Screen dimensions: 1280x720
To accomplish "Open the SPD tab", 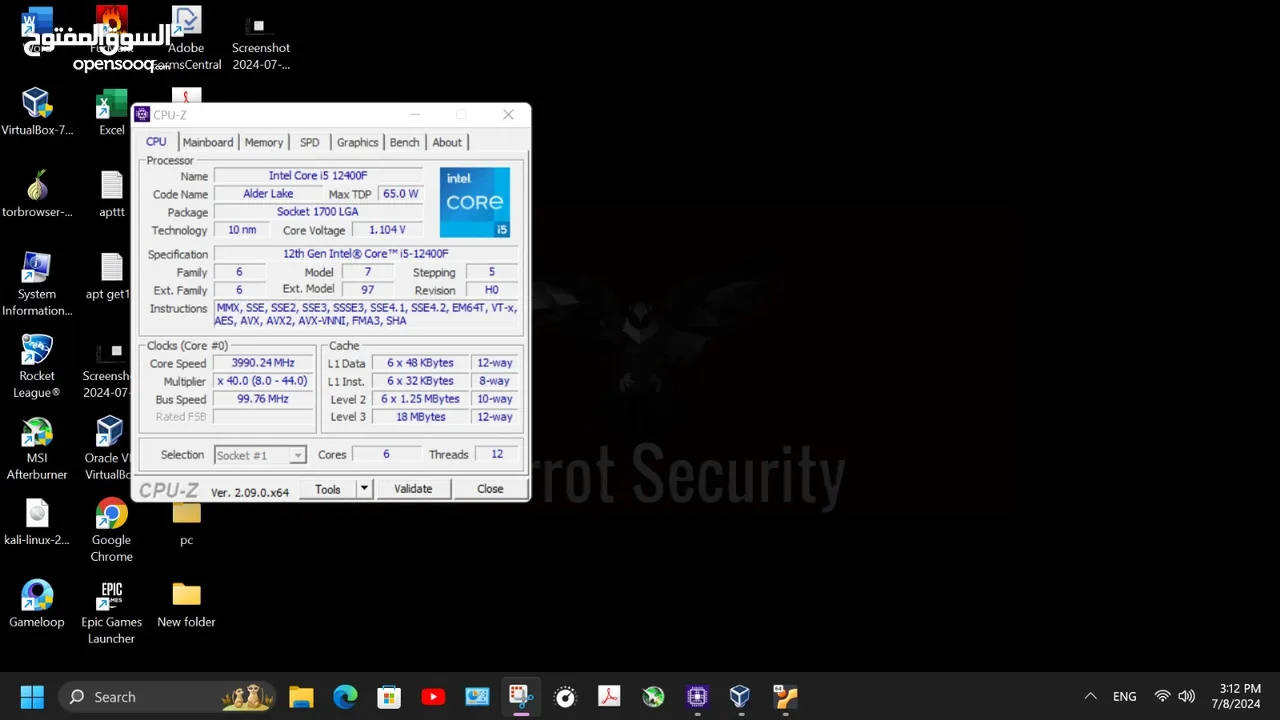I will 310,142.
